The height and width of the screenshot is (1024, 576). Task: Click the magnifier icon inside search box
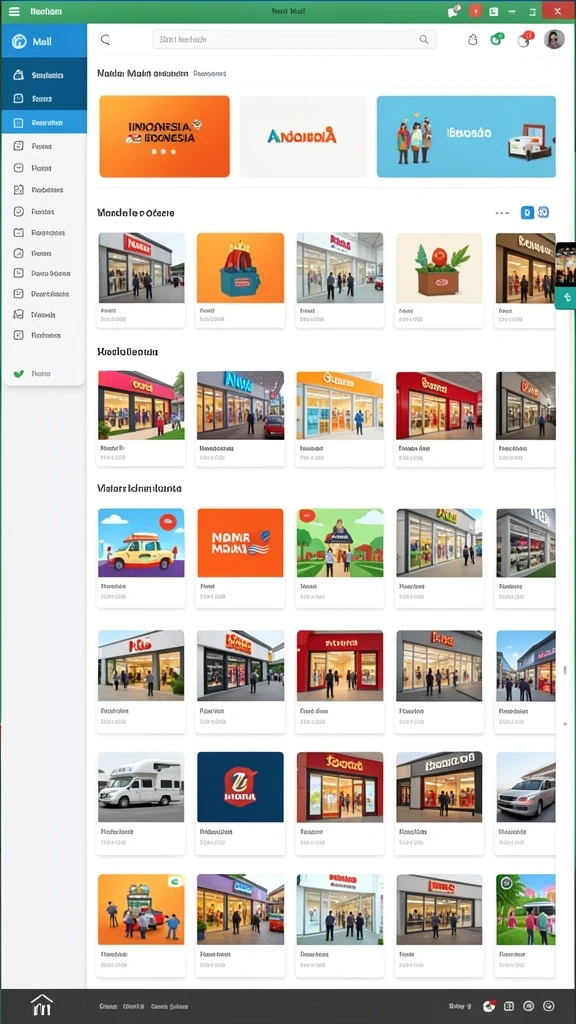[x=424, y=39]
